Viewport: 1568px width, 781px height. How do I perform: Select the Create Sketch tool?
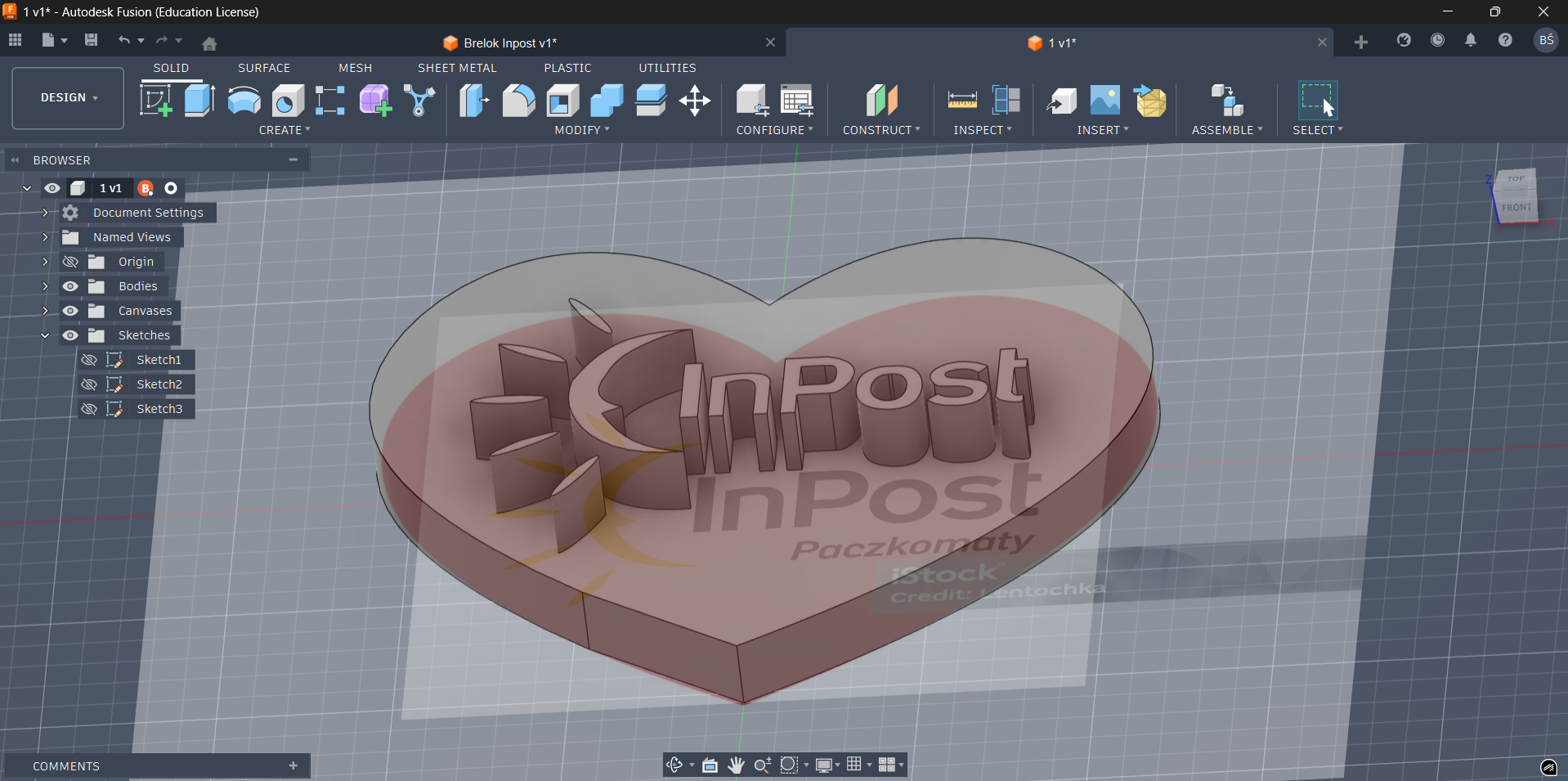pos(155,101)
